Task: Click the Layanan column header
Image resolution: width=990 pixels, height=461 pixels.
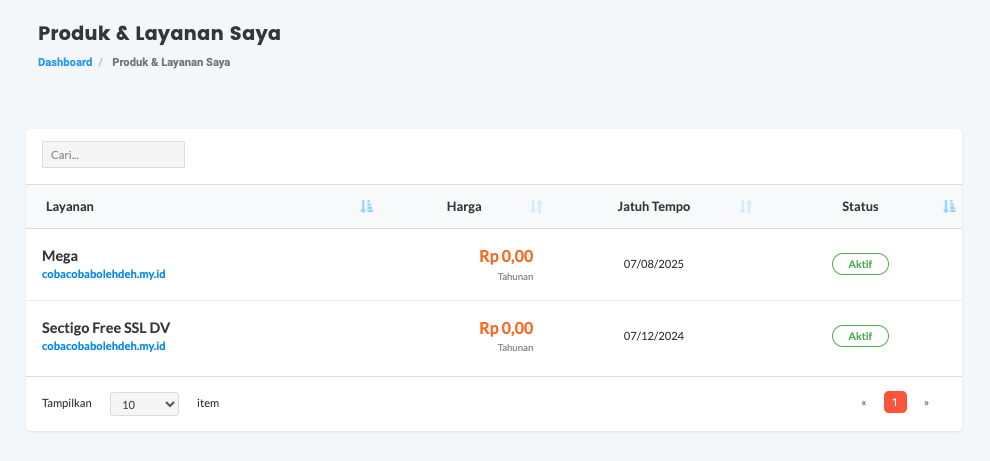Action: point(70,207)
